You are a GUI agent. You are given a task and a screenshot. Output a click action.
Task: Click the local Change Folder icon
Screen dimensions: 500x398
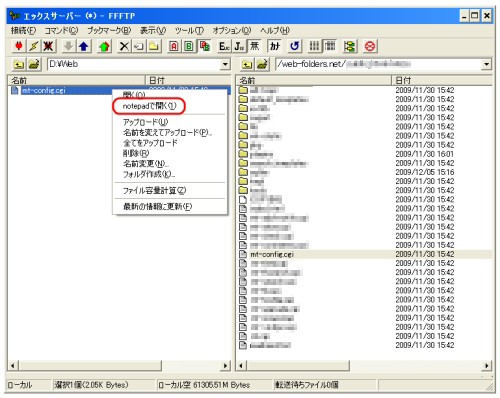pyautogui.click(x=34, y=64)
